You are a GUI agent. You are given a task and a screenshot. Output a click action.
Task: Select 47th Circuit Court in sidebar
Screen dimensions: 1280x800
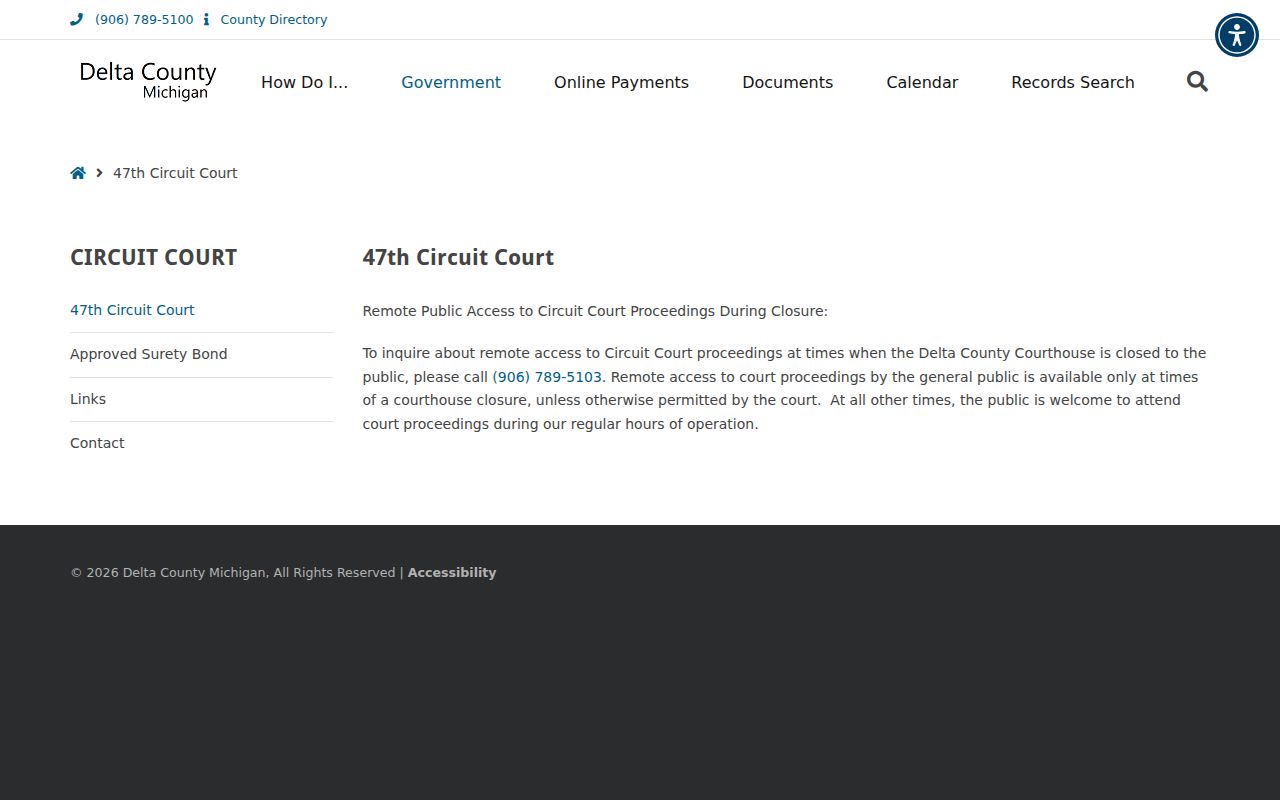(x=132, y=310)
